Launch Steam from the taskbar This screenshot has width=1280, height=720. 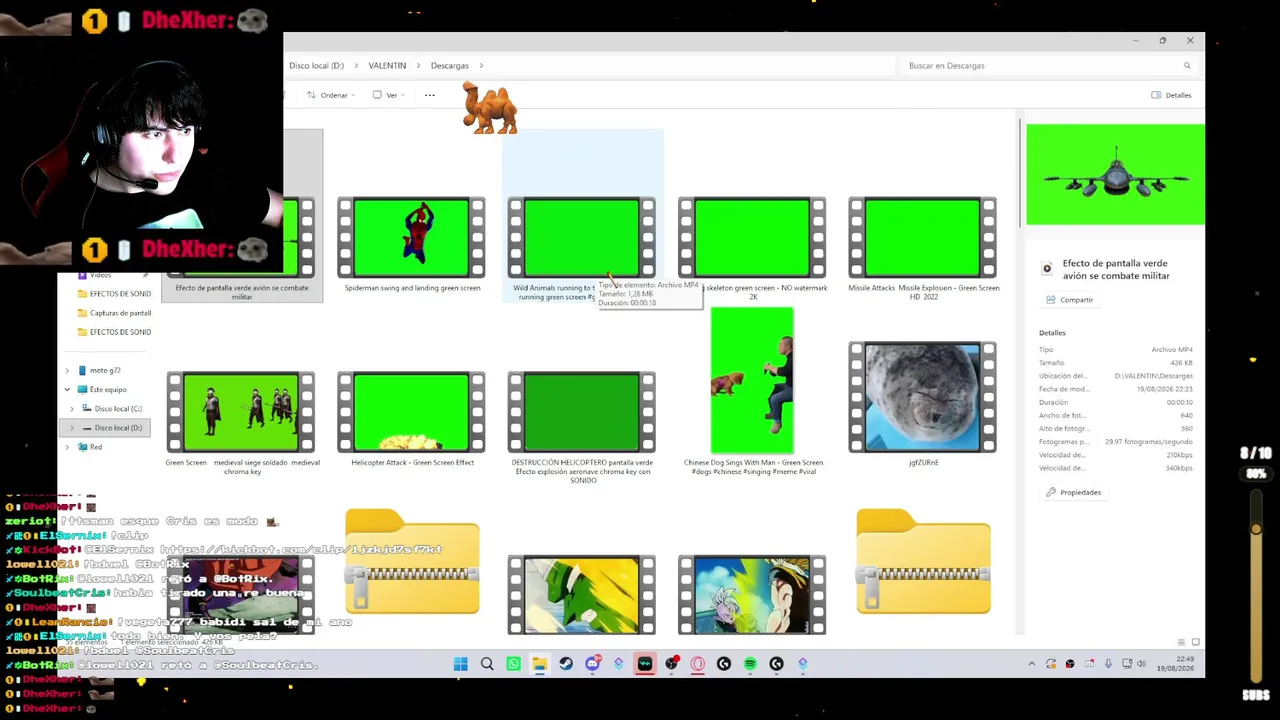566,664
